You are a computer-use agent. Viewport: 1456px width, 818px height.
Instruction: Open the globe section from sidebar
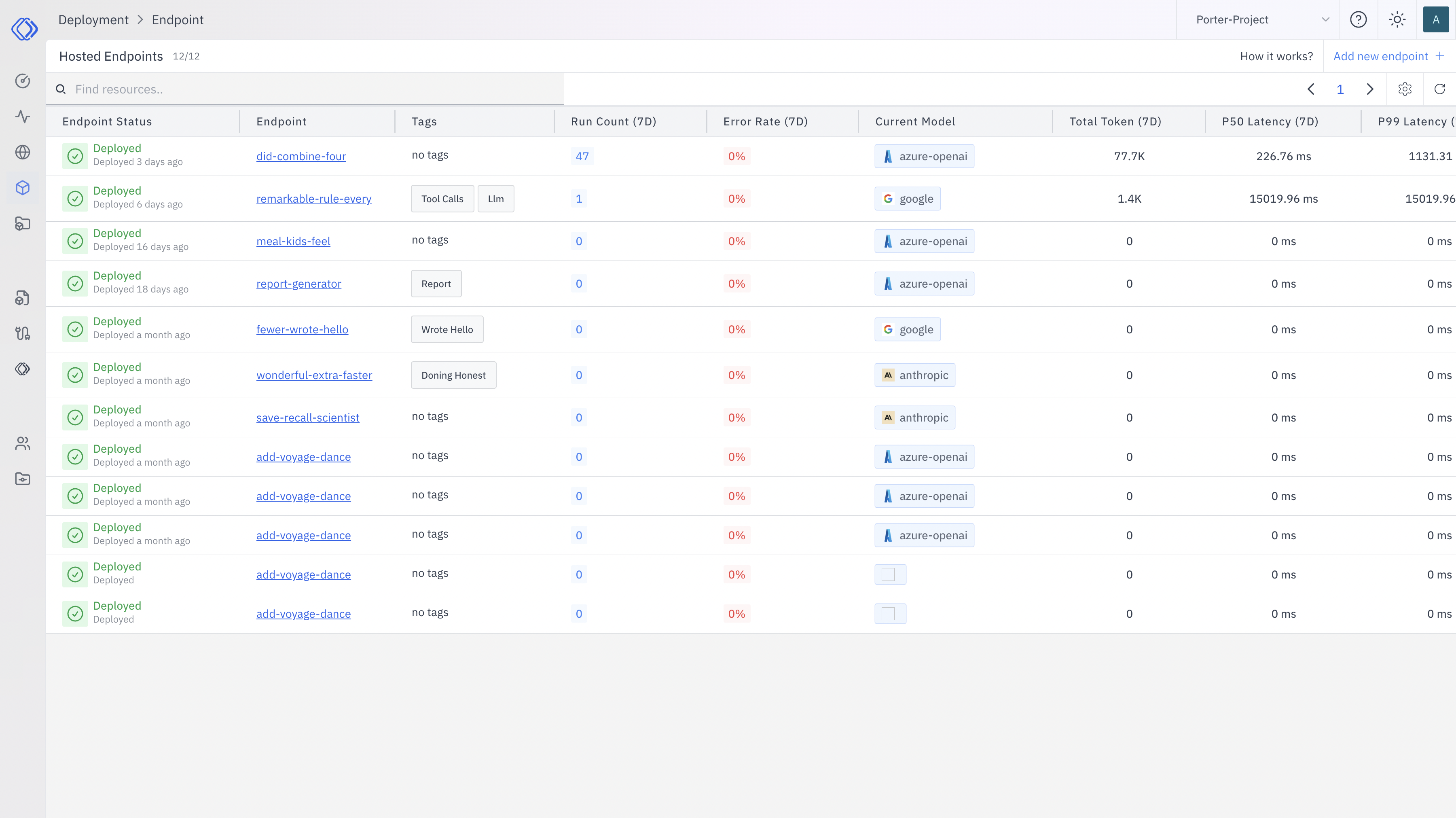click(23, 152)
